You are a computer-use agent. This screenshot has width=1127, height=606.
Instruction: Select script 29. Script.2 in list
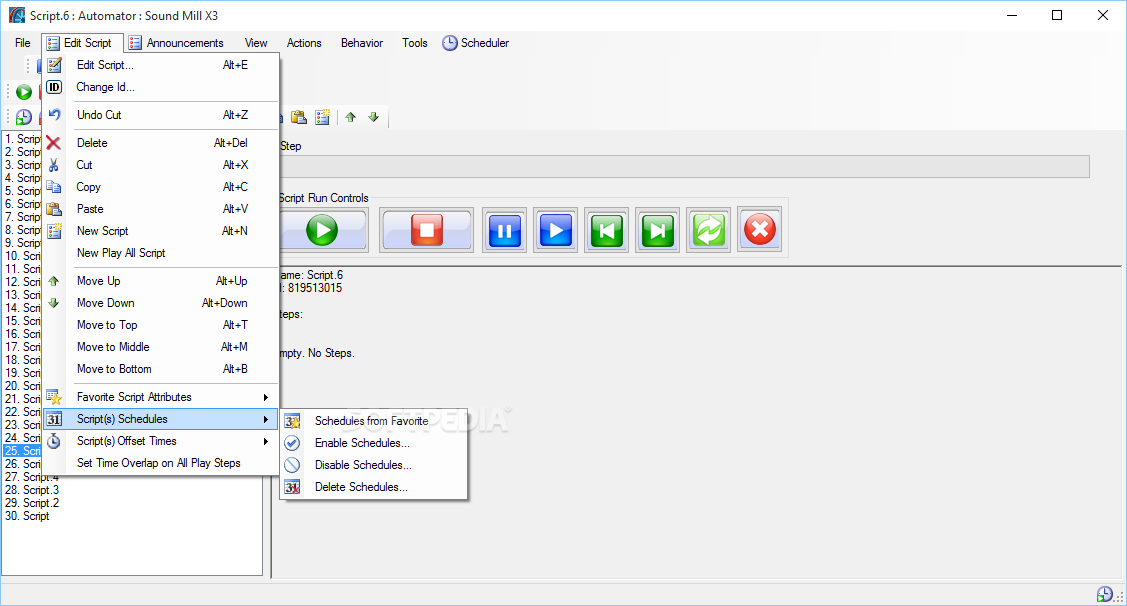[x=32, y=503]
